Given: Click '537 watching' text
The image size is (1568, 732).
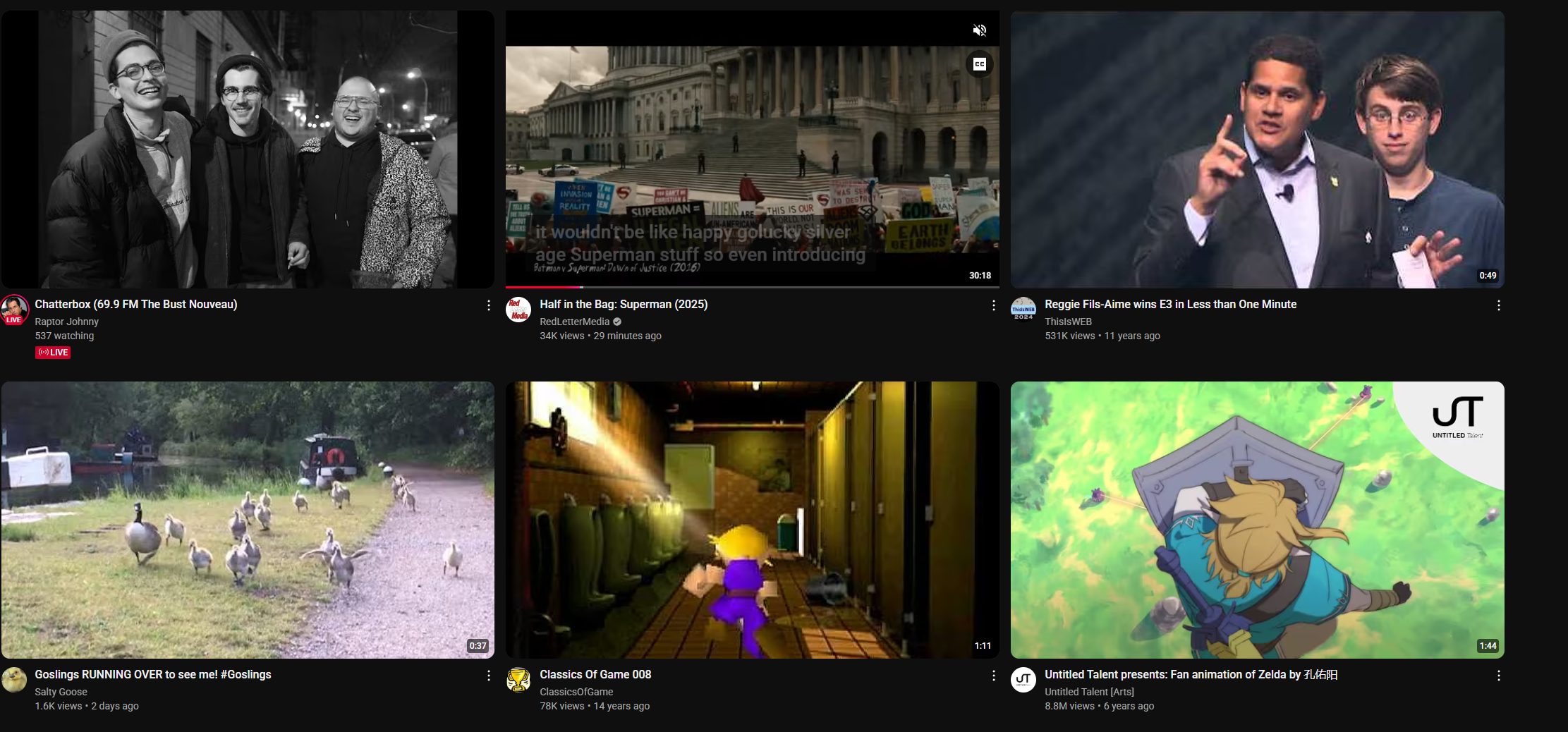Looking at the screenshot, I should pyautogui.click(x=64, y=336).
